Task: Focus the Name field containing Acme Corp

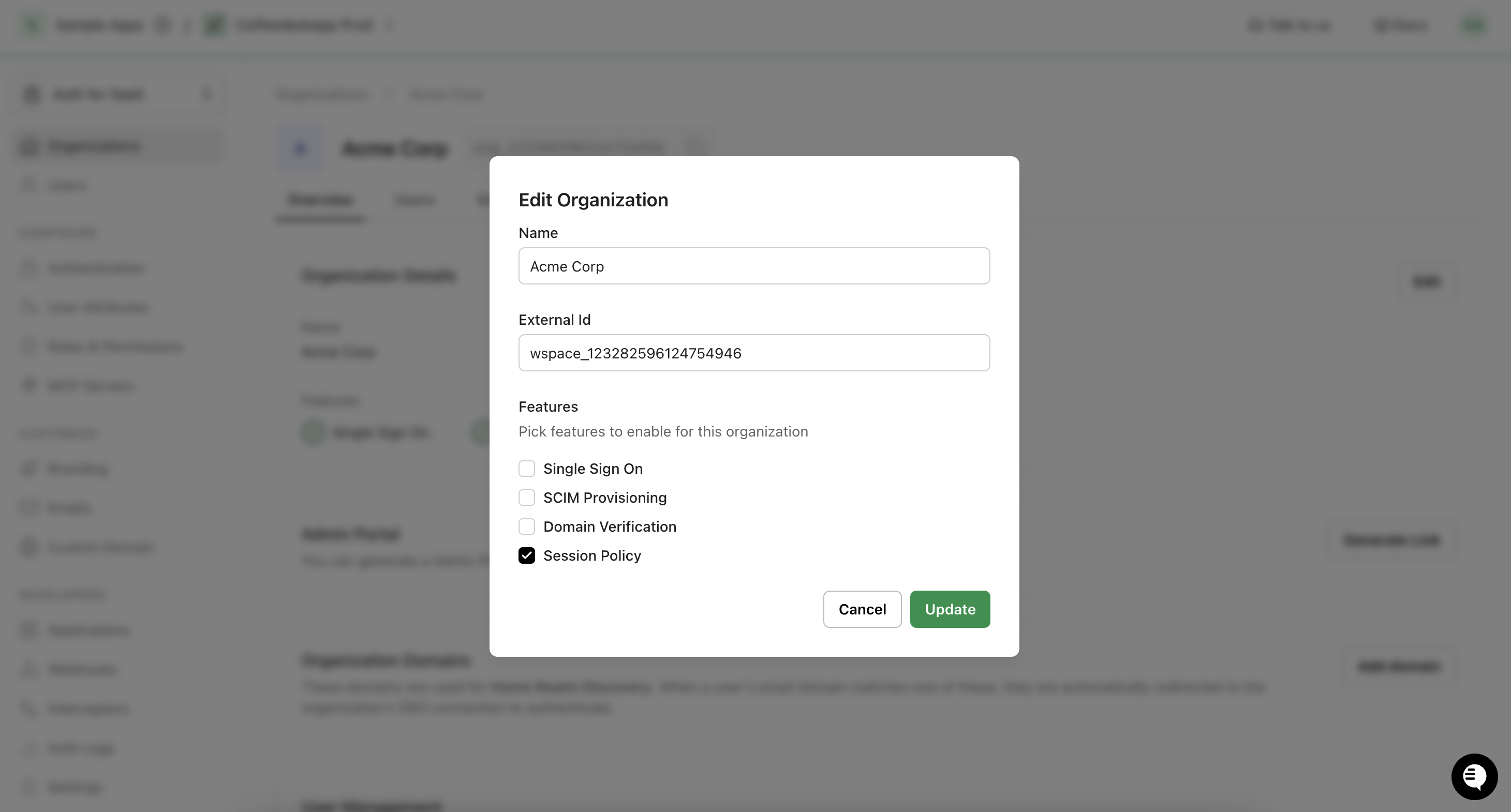Action: [754, 266]
